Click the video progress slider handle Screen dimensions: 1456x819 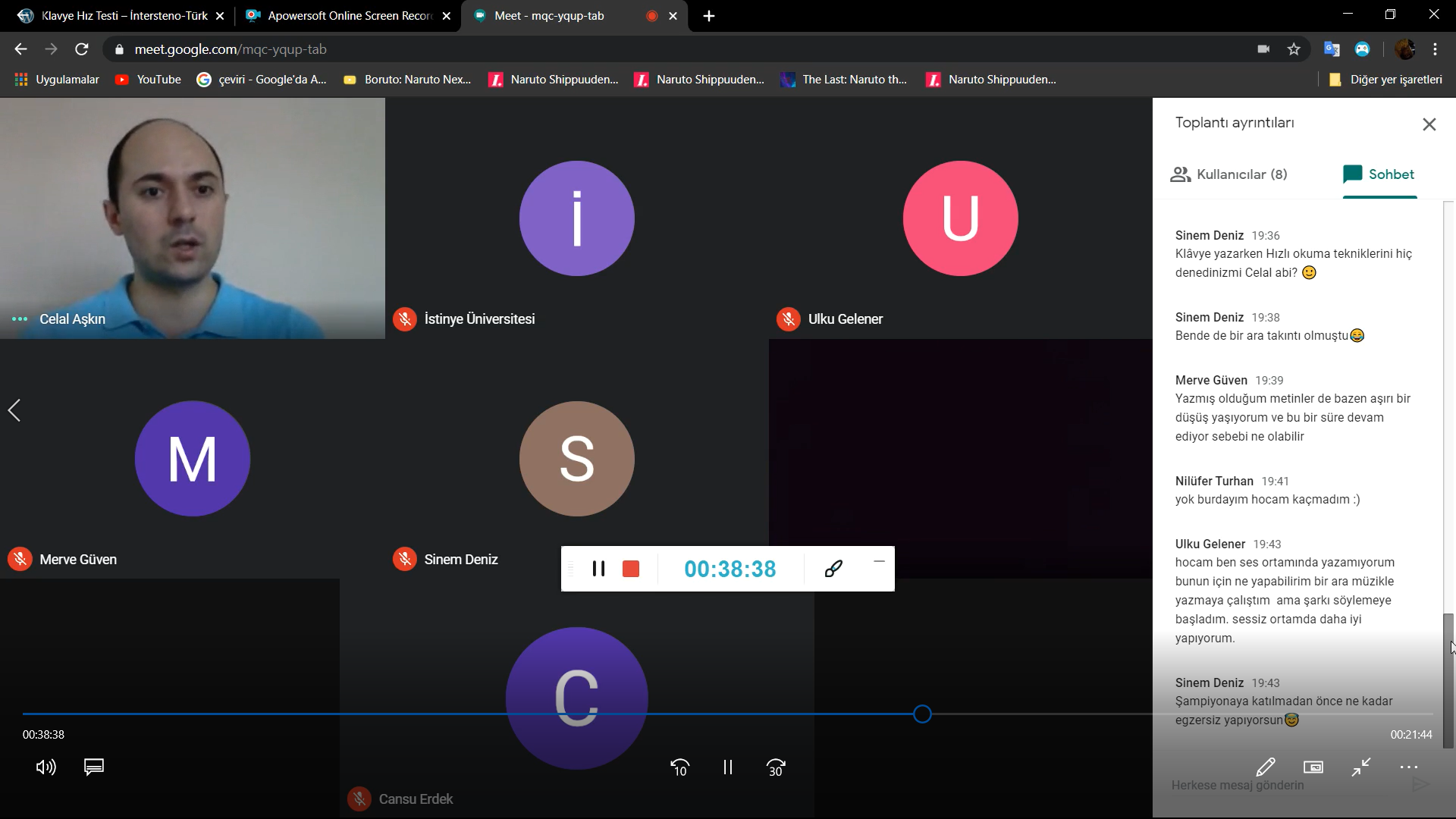click(x=922, y=714)
